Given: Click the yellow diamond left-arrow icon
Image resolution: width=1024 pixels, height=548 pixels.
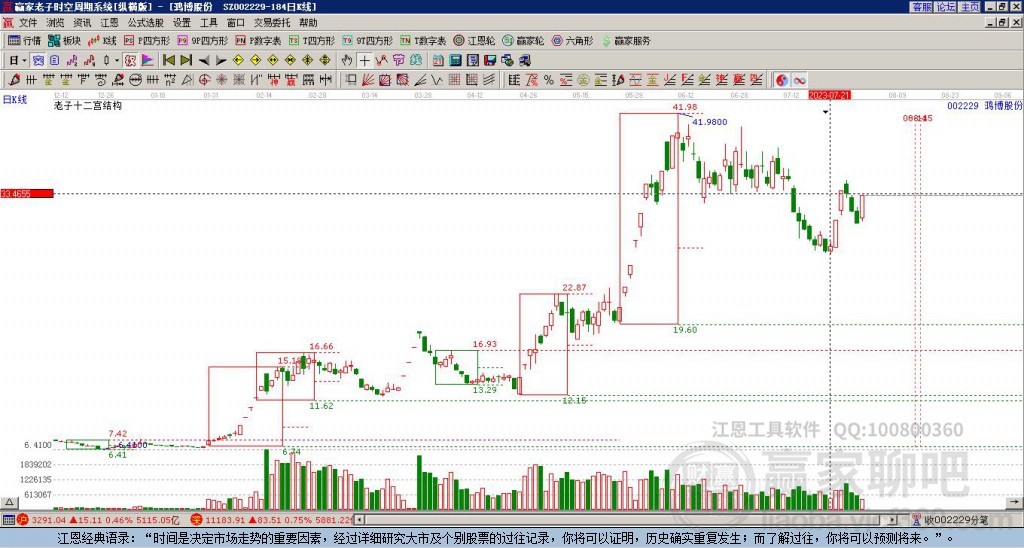Looking at the screenshot, I should coord(238,61).
